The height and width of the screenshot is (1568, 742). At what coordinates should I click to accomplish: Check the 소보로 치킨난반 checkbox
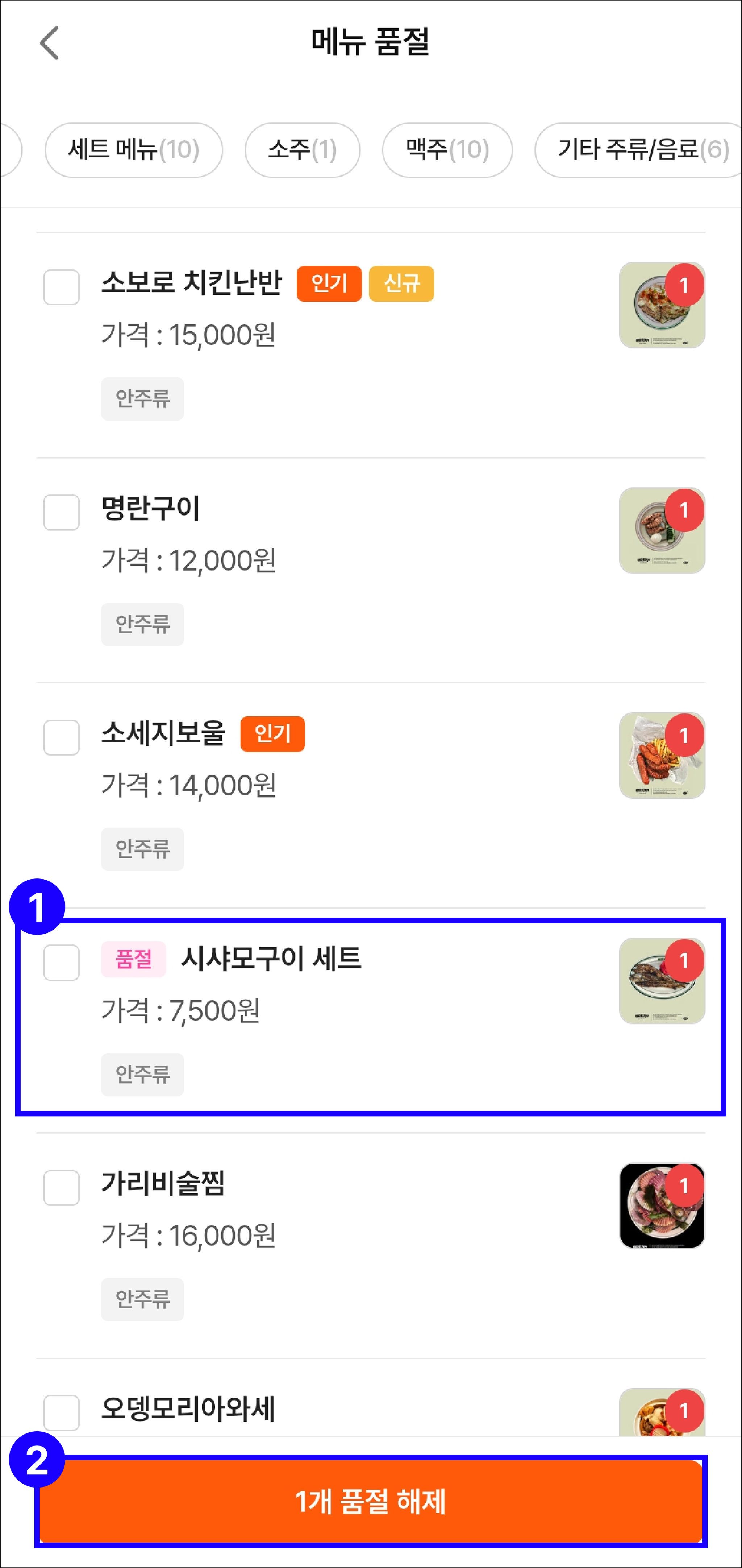tap(62, 287)
